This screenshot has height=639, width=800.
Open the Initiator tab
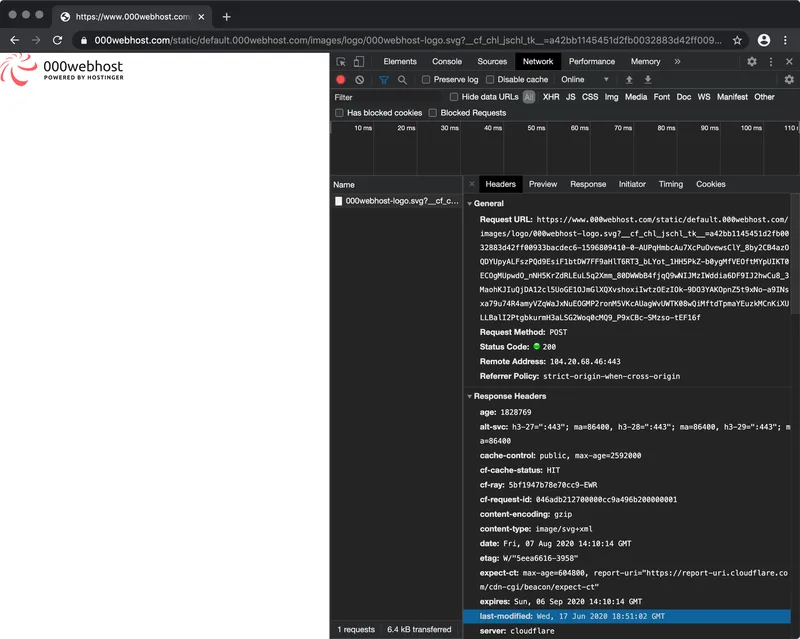tap(632, 184)
